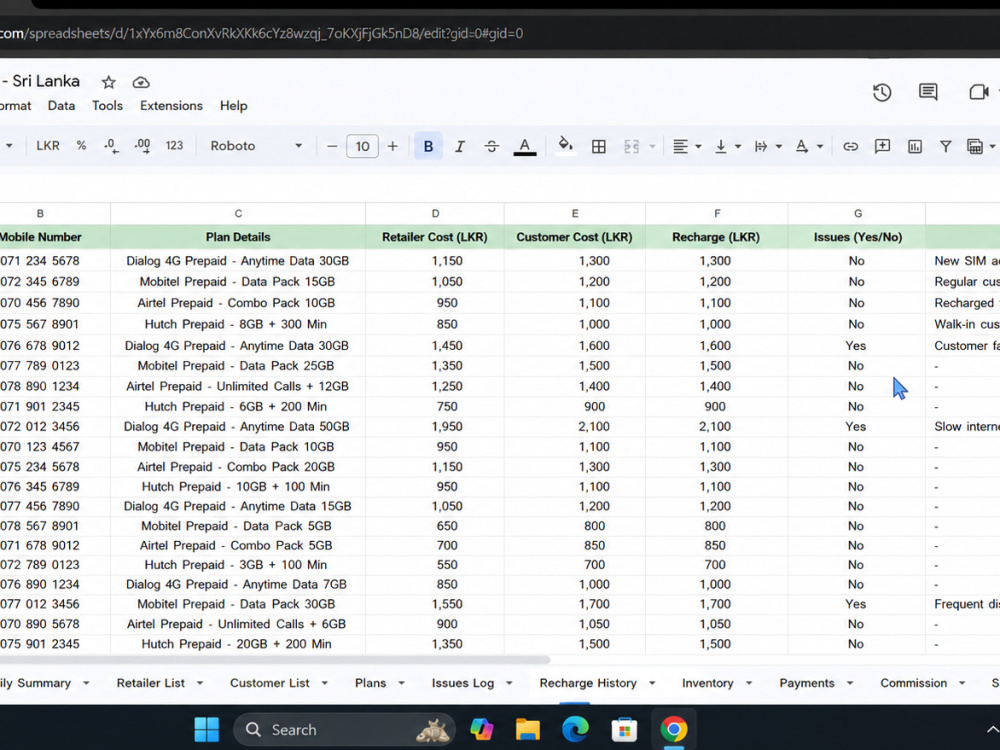This screenshot has width=1000, height=750.
Task: Open the Help menu
Action: (233, 106)
